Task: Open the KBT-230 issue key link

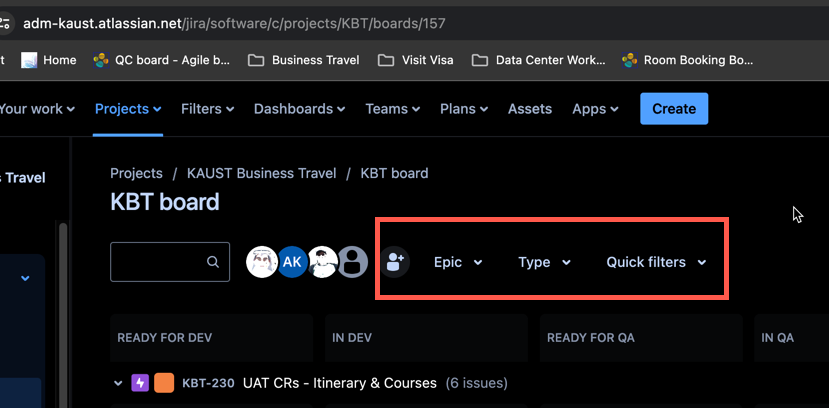Action: [208, 383]
